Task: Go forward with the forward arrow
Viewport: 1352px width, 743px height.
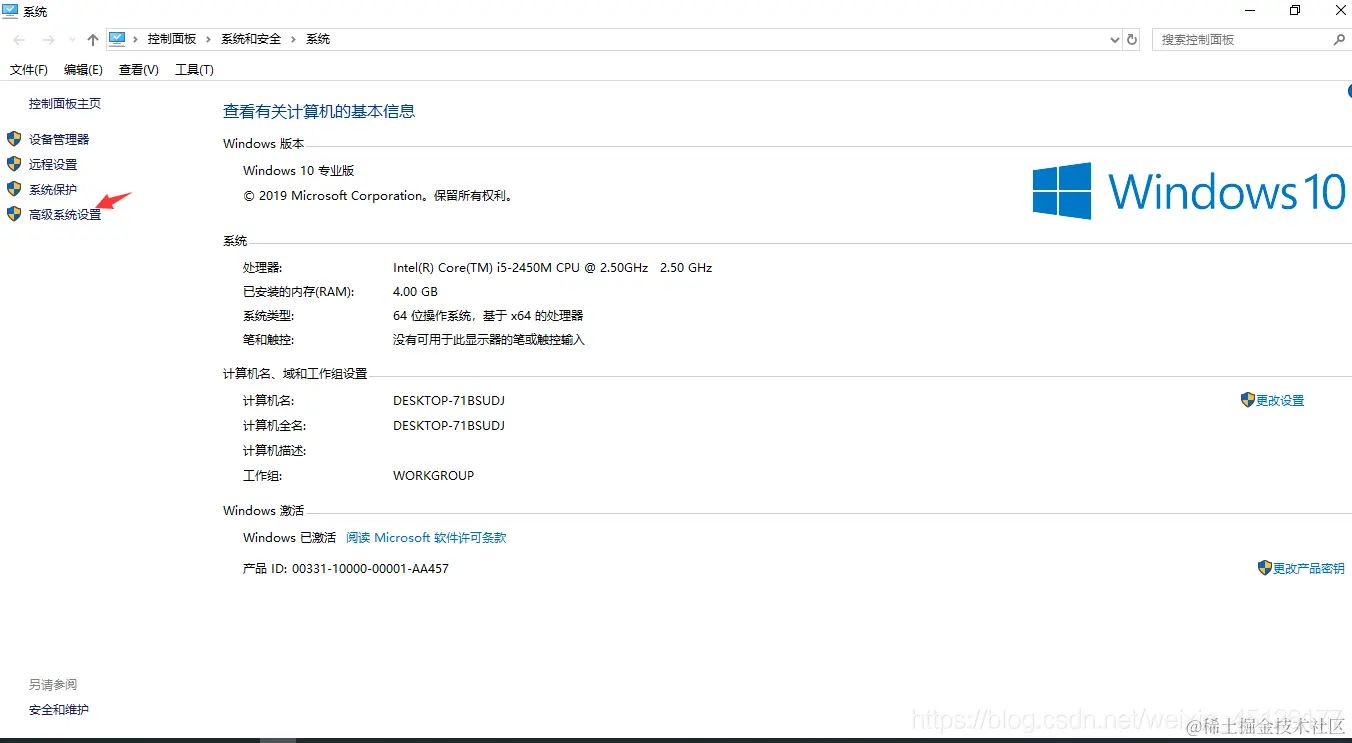Action: tap(48, 40)
